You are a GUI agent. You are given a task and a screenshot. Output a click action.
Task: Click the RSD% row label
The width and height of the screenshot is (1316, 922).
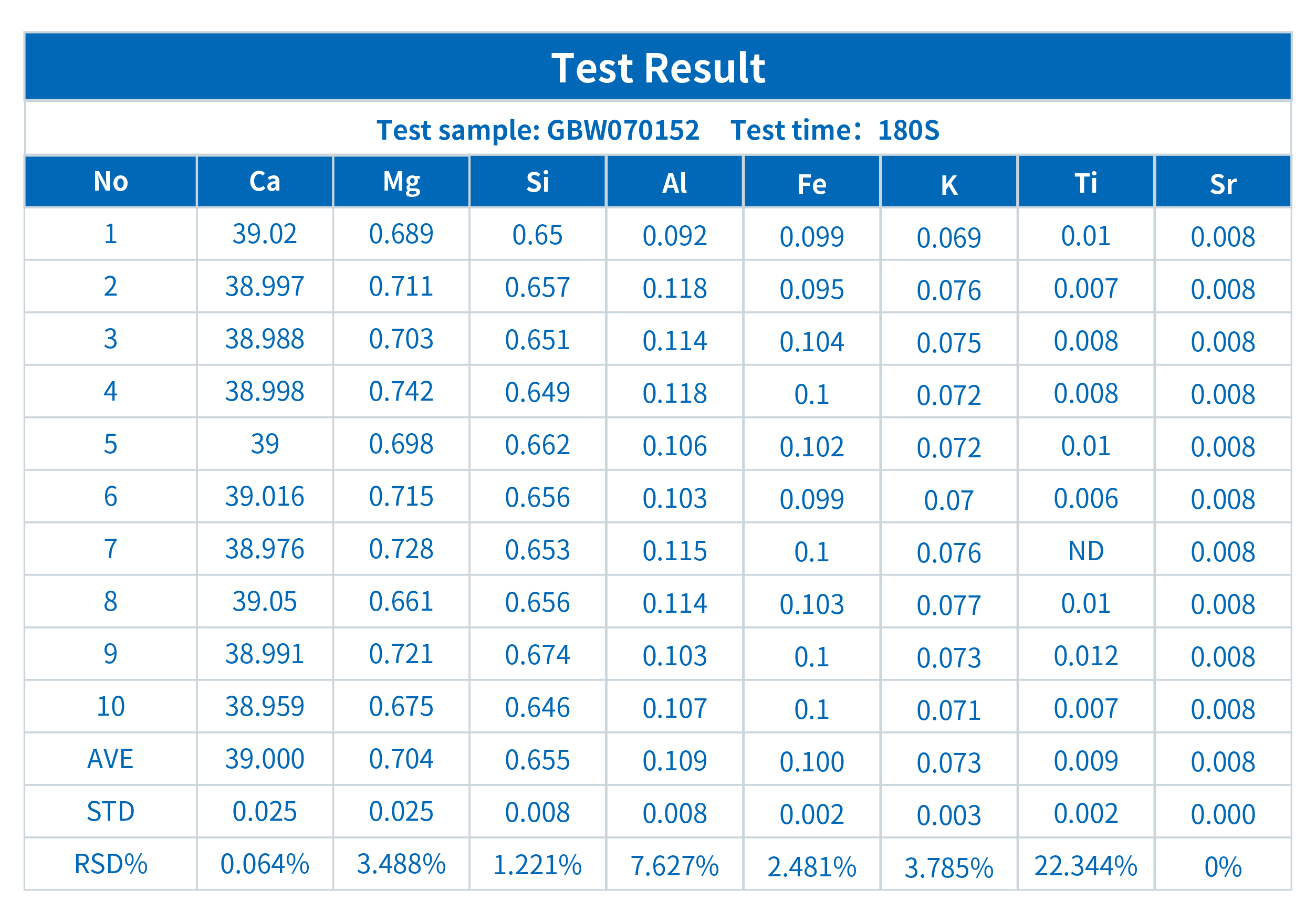point(111,864)
